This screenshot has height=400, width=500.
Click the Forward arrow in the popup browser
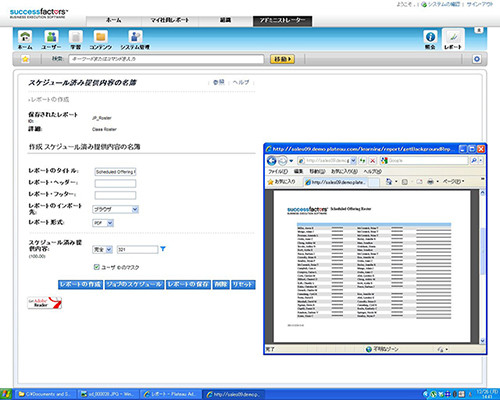point(282,161)
